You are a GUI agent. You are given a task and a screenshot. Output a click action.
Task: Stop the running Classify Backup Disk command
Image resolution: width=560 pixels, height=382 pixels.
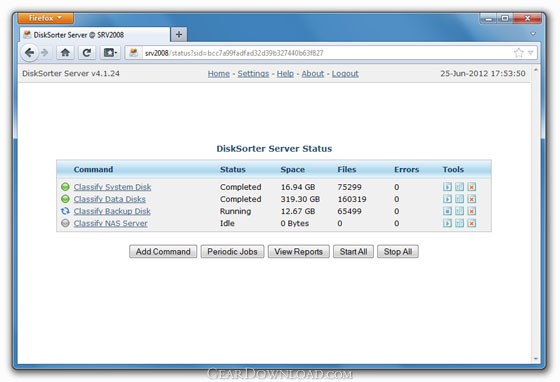[x=447, y=211]
